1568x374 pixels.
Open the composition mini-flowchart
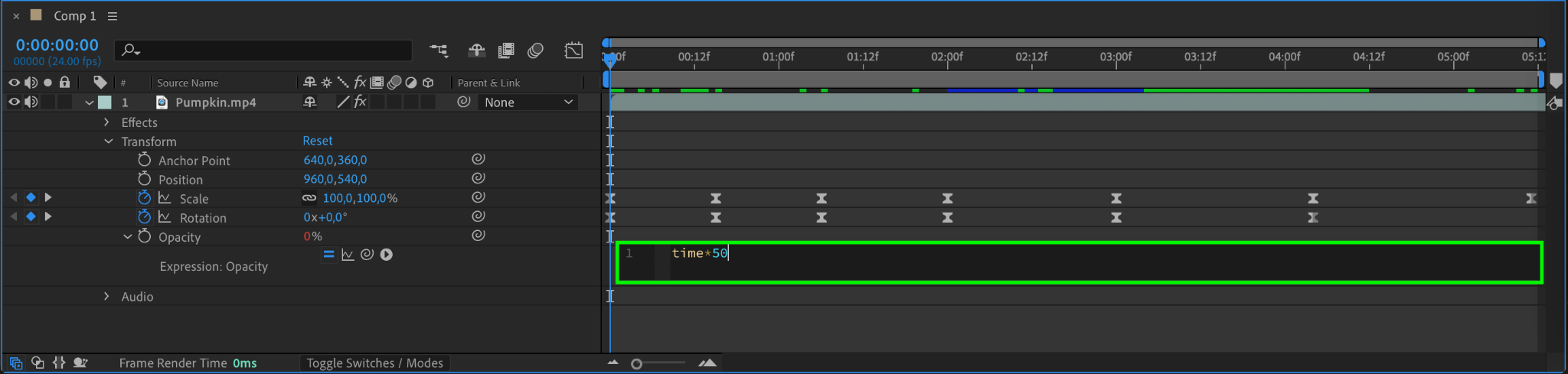439,51
